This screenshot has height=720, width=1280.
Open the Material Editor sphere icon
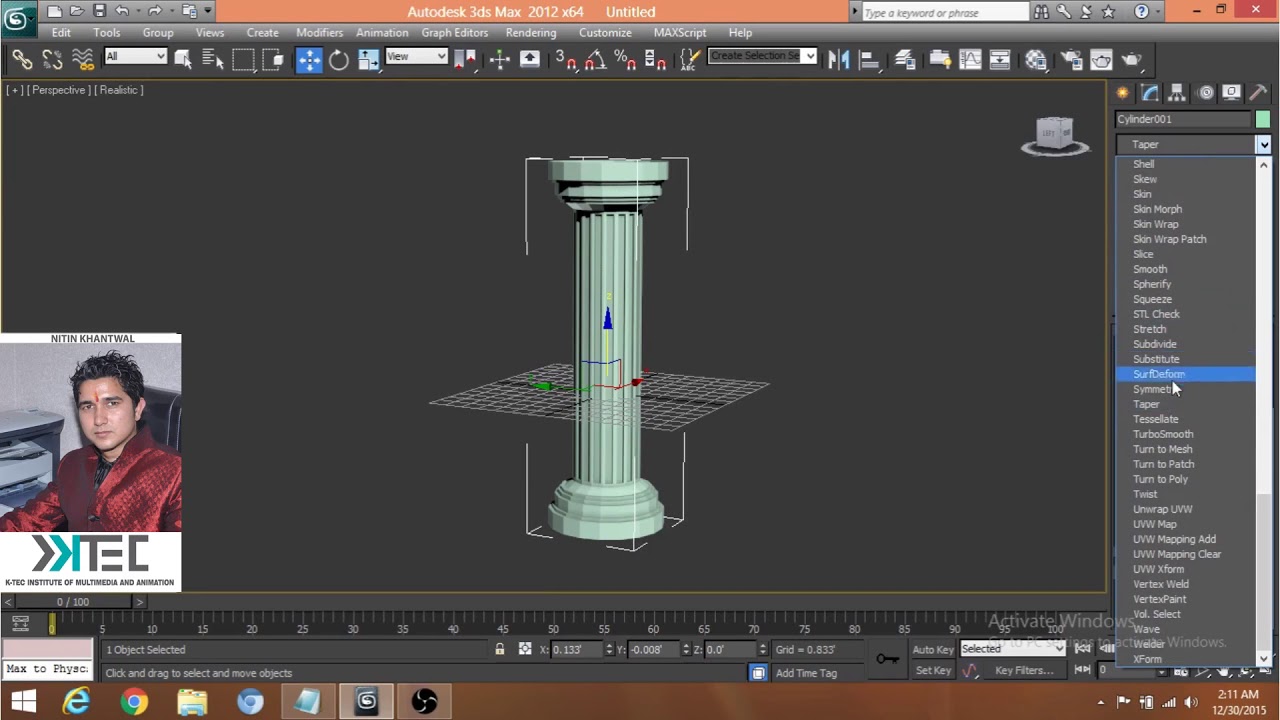pos(1036,60)
